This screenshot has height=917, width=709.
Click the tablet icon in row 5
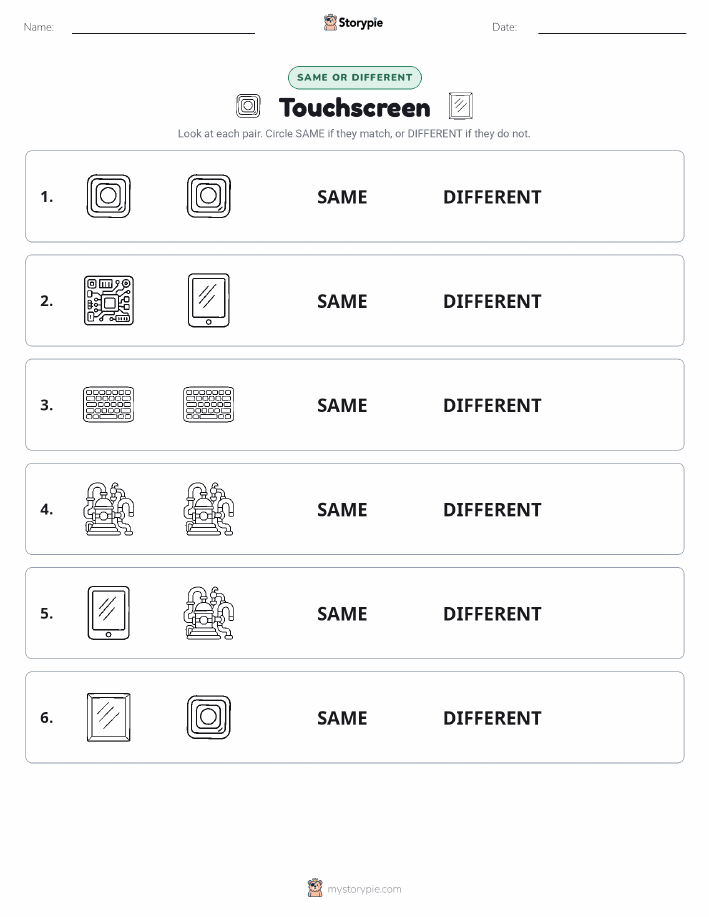click(109, 613)
